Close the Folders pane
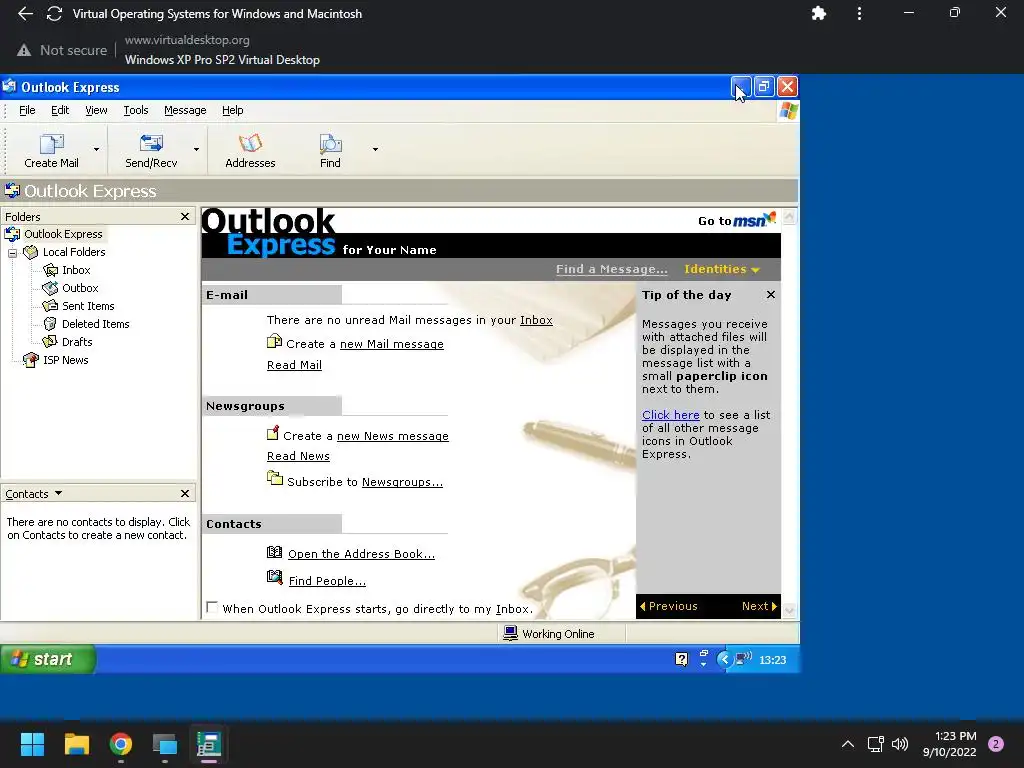The height and width of the screenshot is (768, 1024). (x=185, y=216)
